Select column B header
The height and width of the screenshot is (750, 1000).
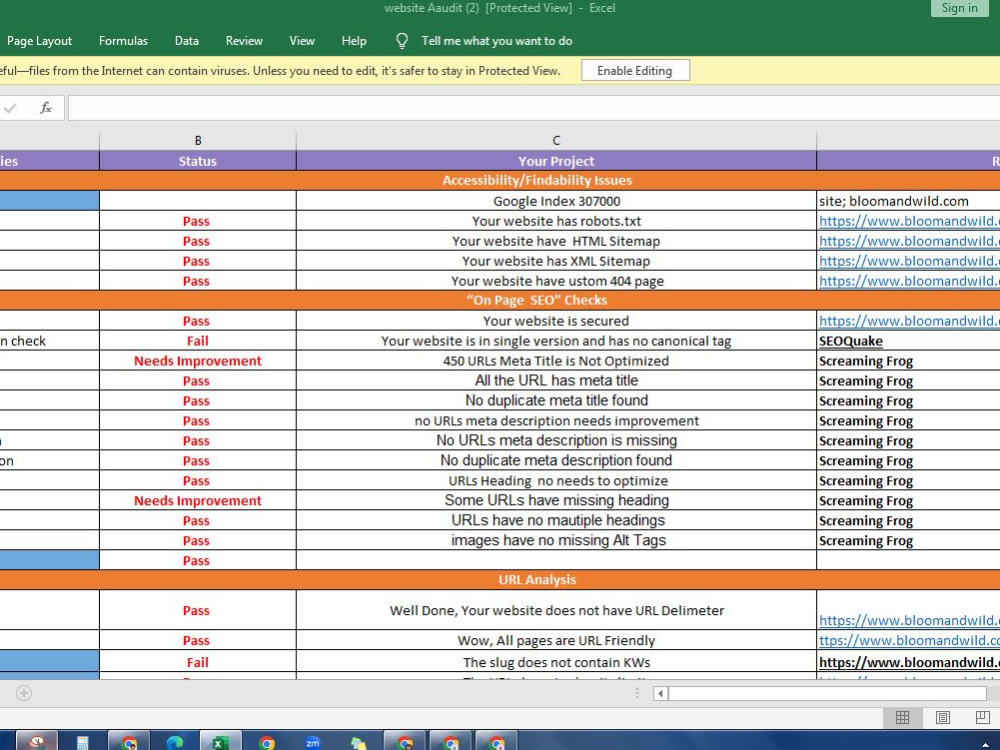pos(198,140)
